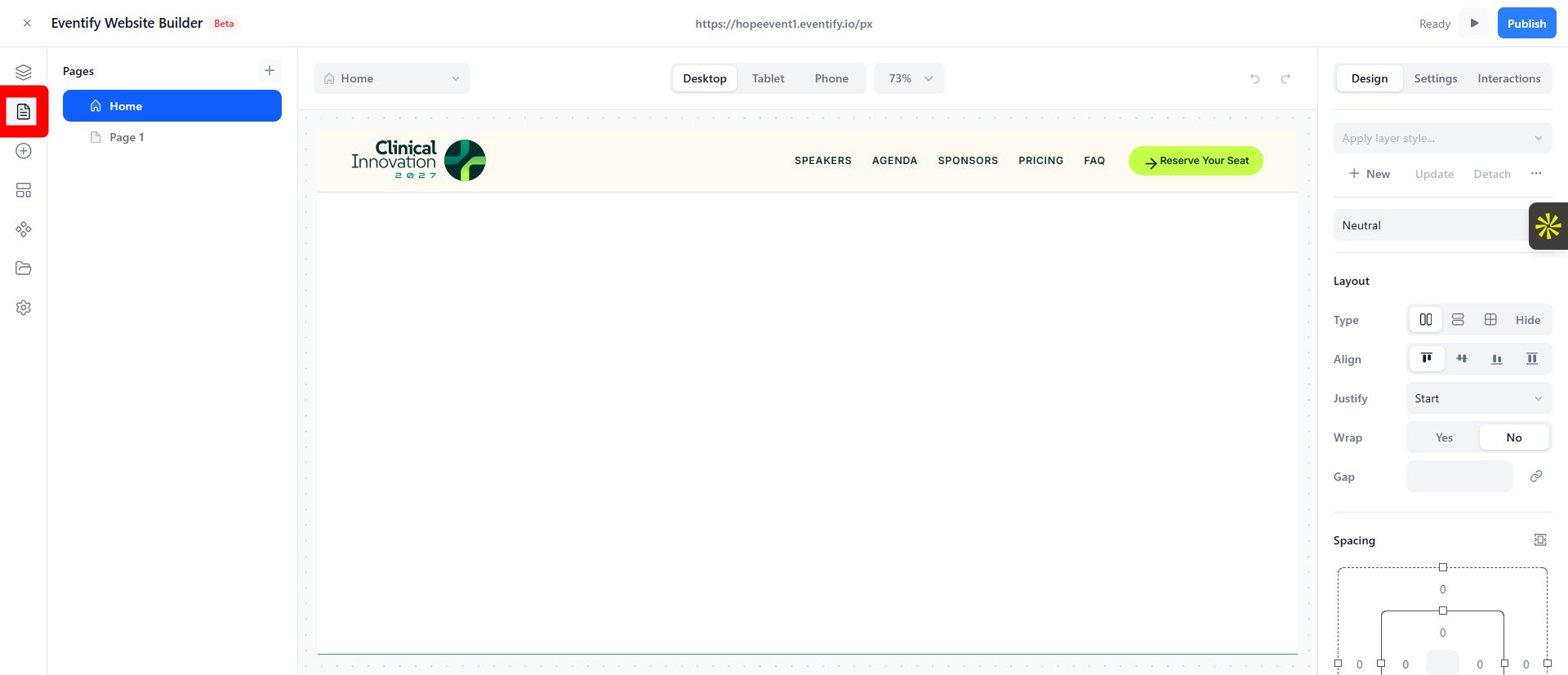This screenshot has width=1568, height=675.
Task: Select Home page in Pages list
Action: pos(172,106)
